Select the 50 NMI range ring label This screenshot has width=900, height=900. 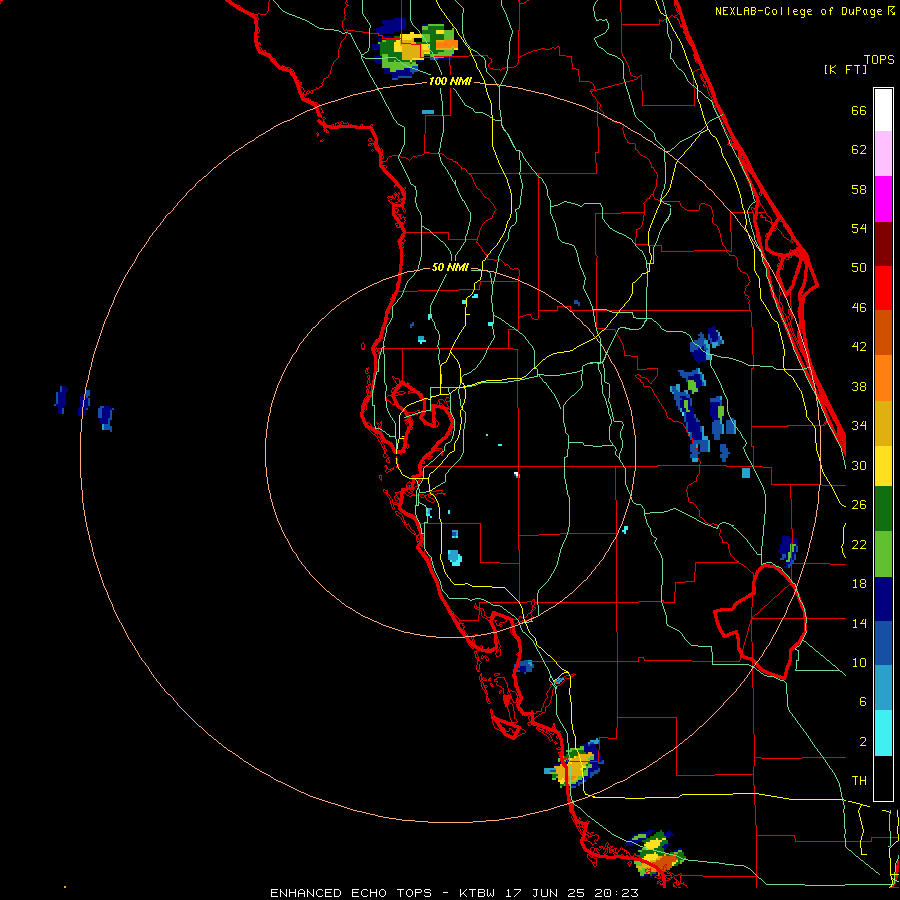coord(450,267)
